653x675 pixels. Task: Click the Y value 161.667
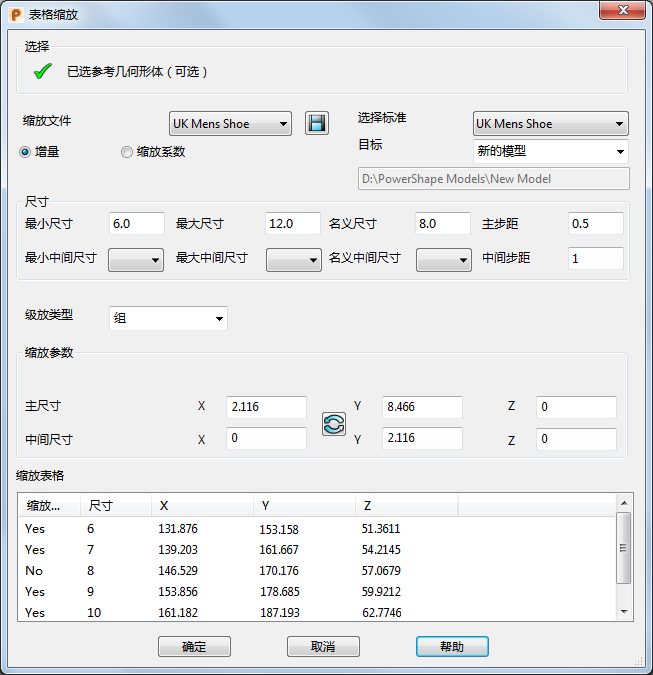(x=279, y=550)
